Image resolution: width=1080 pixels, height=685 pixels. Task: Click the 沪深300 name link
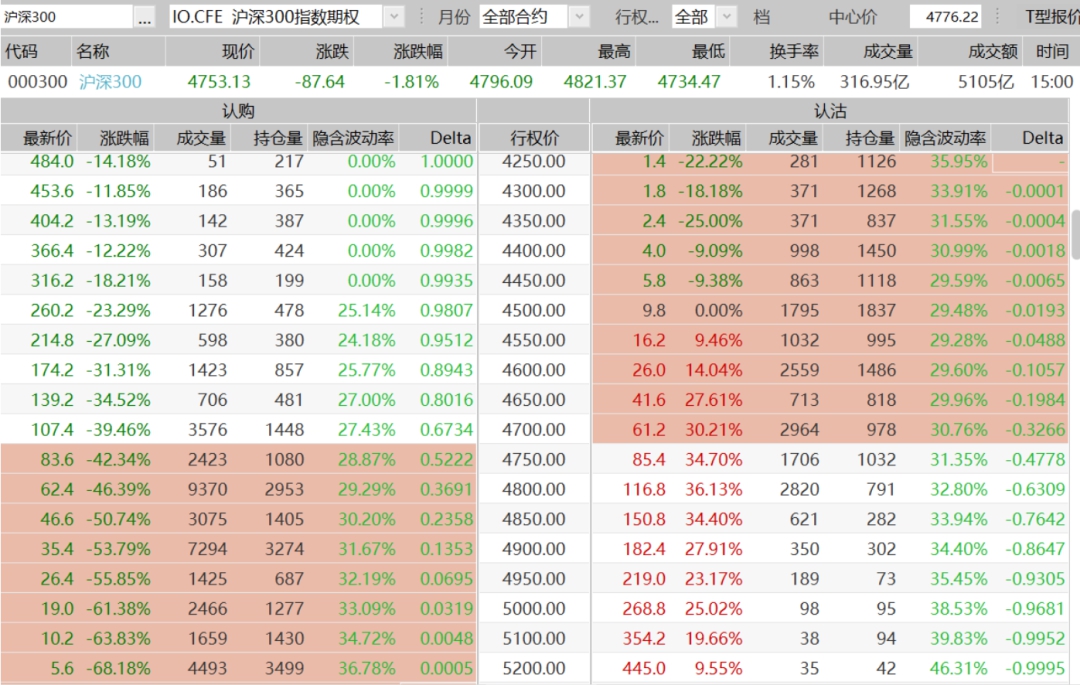[110, 82]
